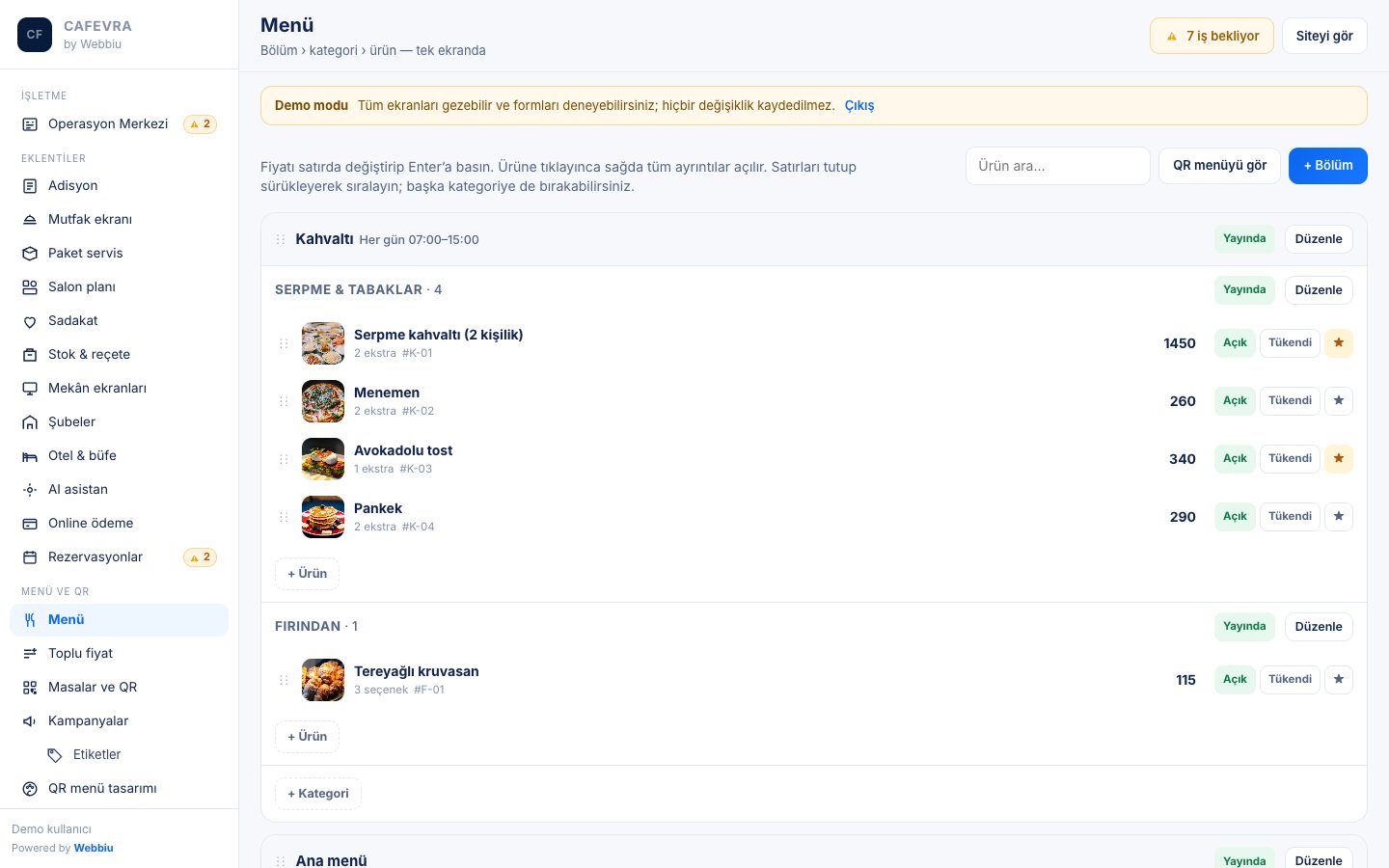
Task: Go to the Menü sidebar item
Action: point(119,620)
